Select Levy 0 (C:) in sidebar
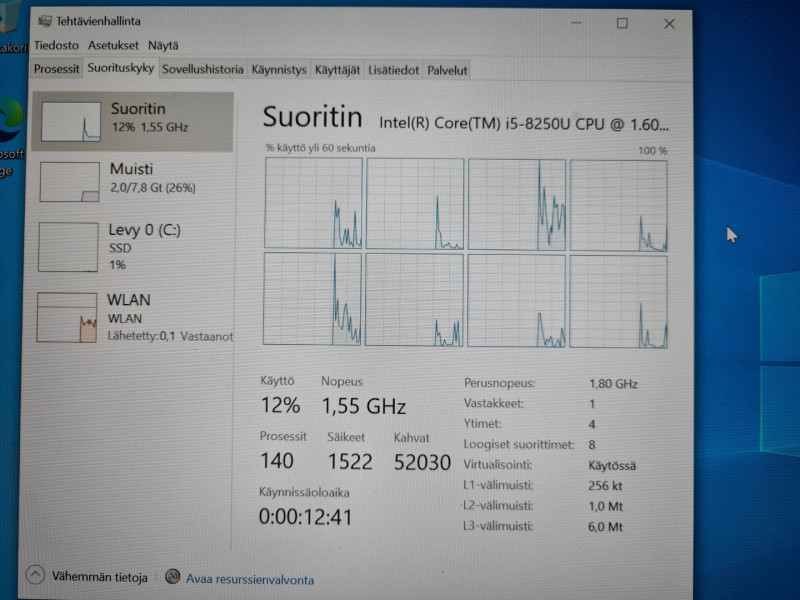The image size is (800, 600). tap(133, 247)
